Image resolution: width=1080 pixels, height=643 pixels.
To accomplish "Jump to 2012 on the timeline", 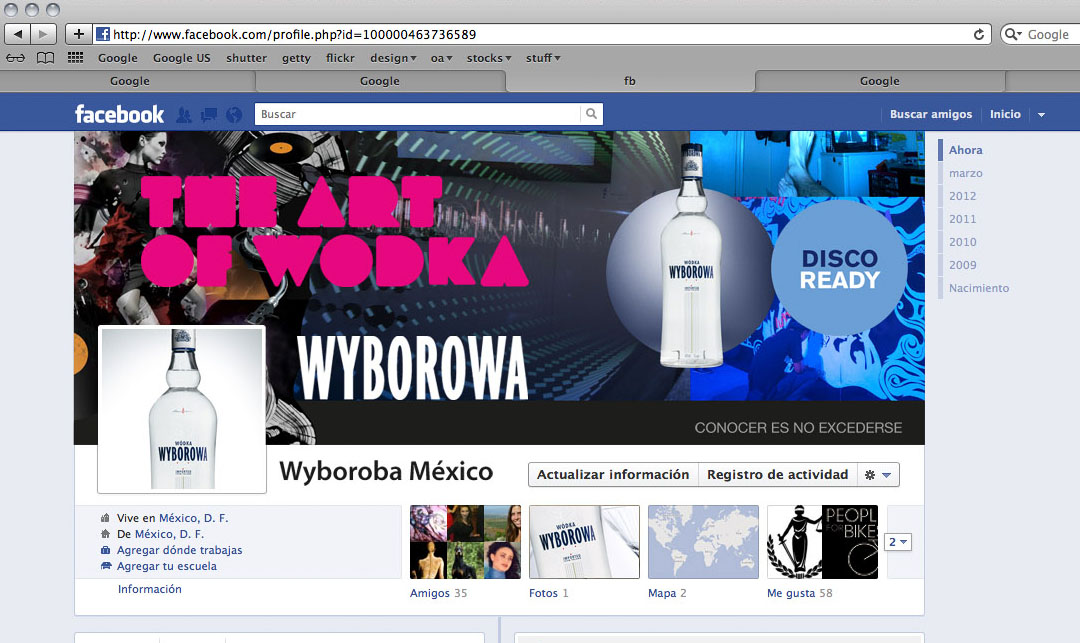I will coord(962,196).
